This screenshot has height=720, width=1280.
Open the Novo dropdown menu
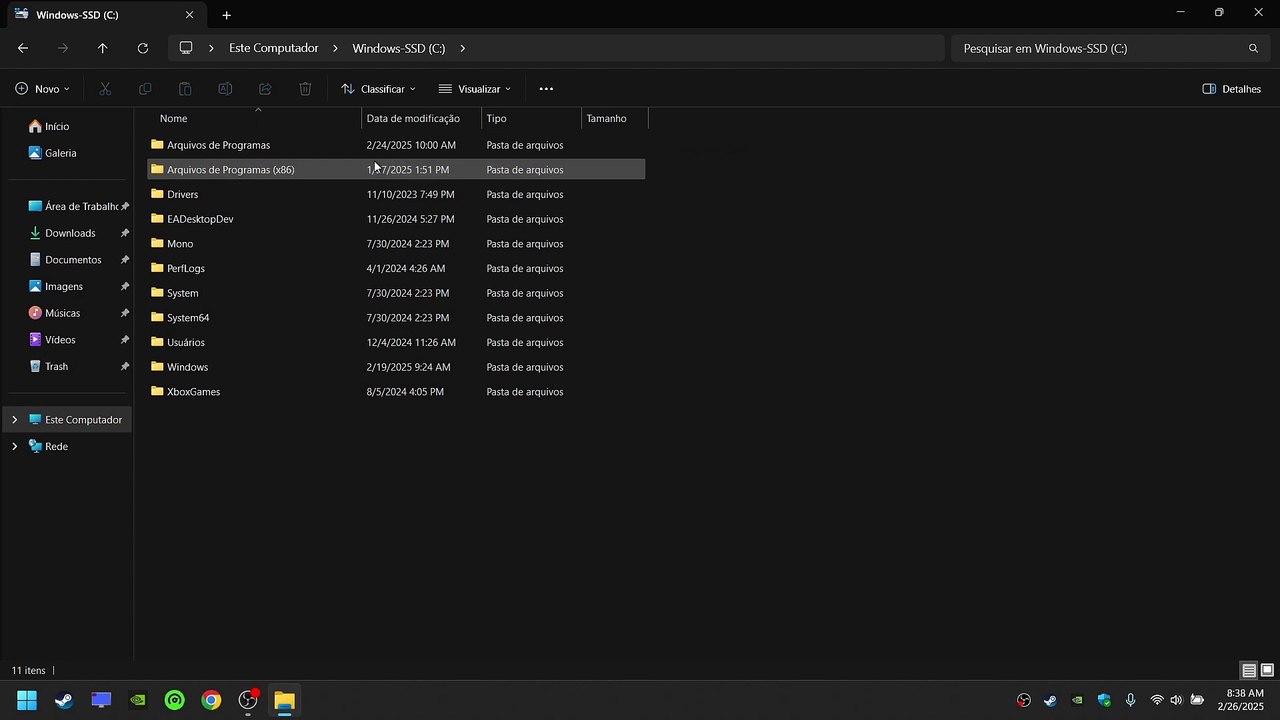point(43,89)
